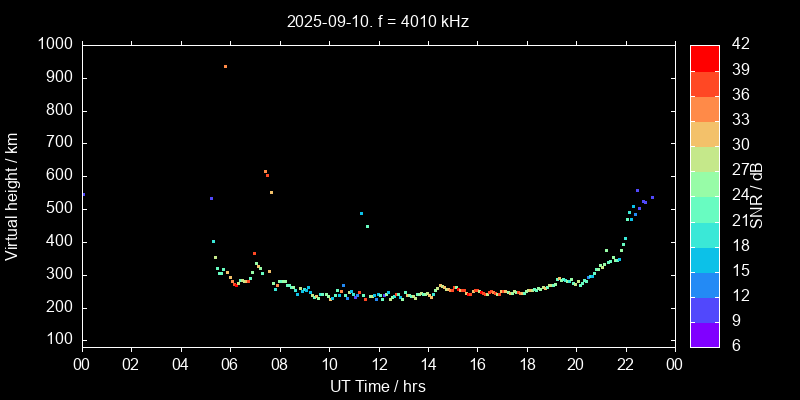Click the red 39–42 dB colorbar segment
800x400 pixels.
pos(704,57)
